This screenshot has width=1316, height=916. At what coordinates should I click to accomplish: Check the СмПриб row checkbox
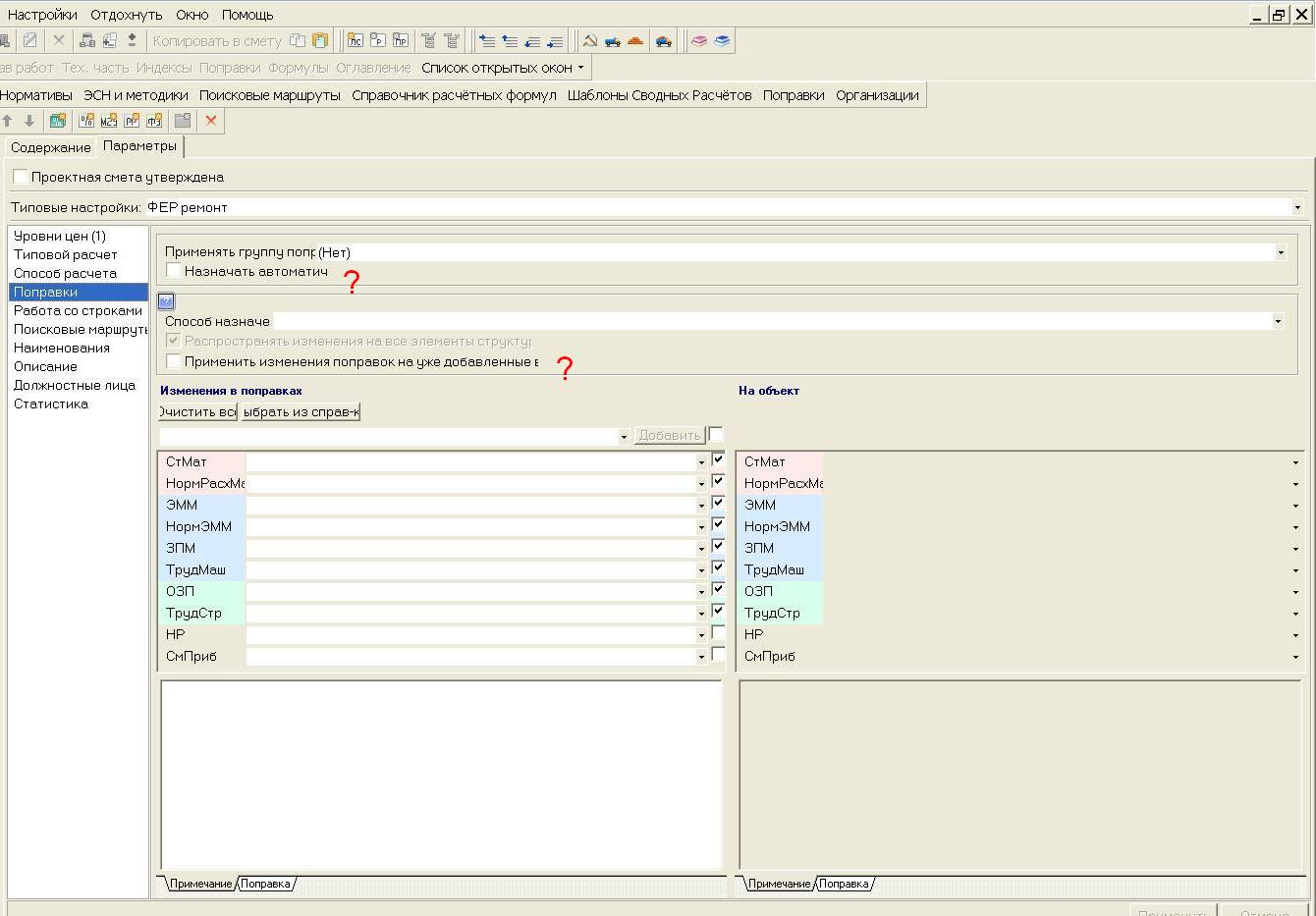(718, 654)
